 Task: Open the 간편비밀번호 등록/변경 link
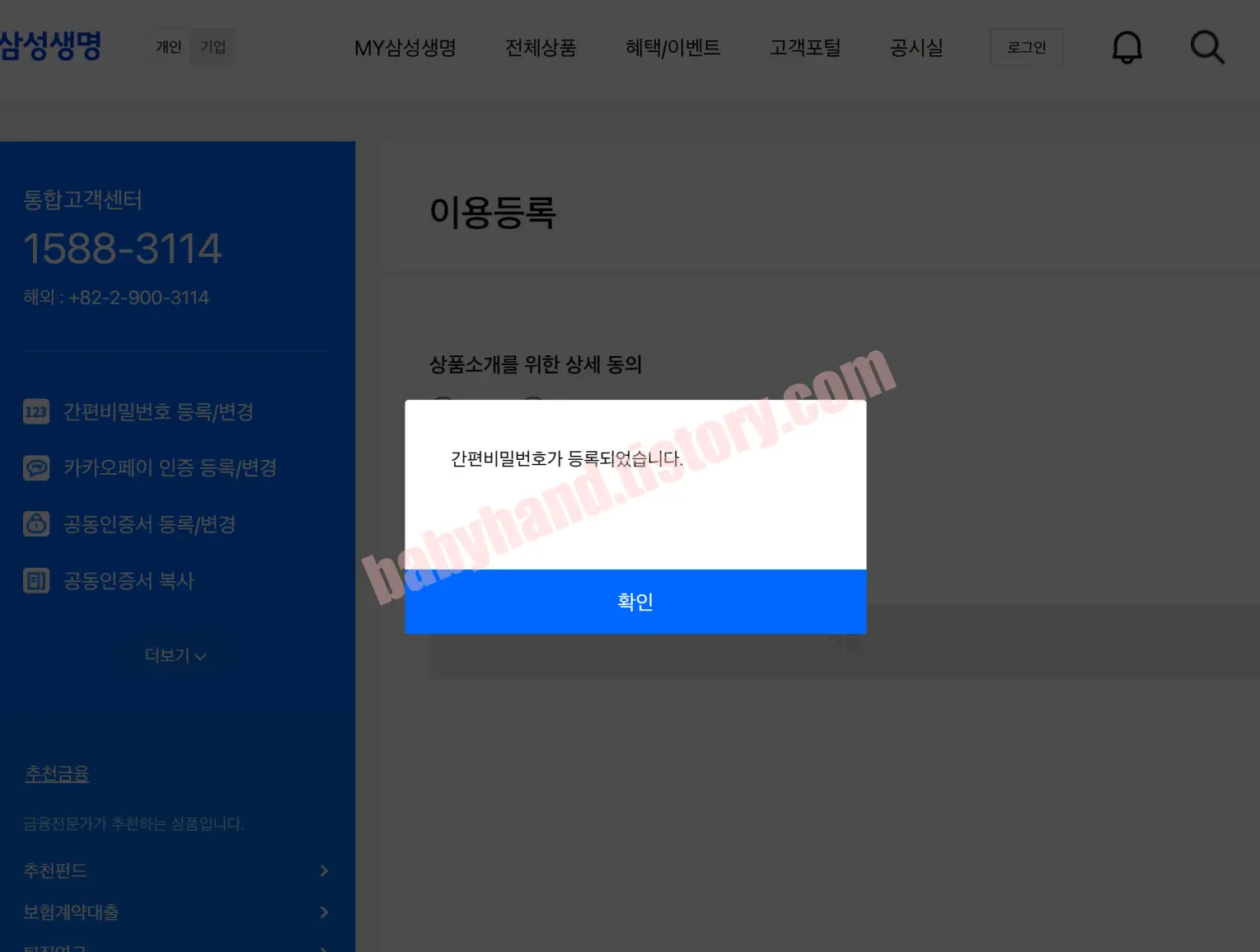[x=158, y=411]
